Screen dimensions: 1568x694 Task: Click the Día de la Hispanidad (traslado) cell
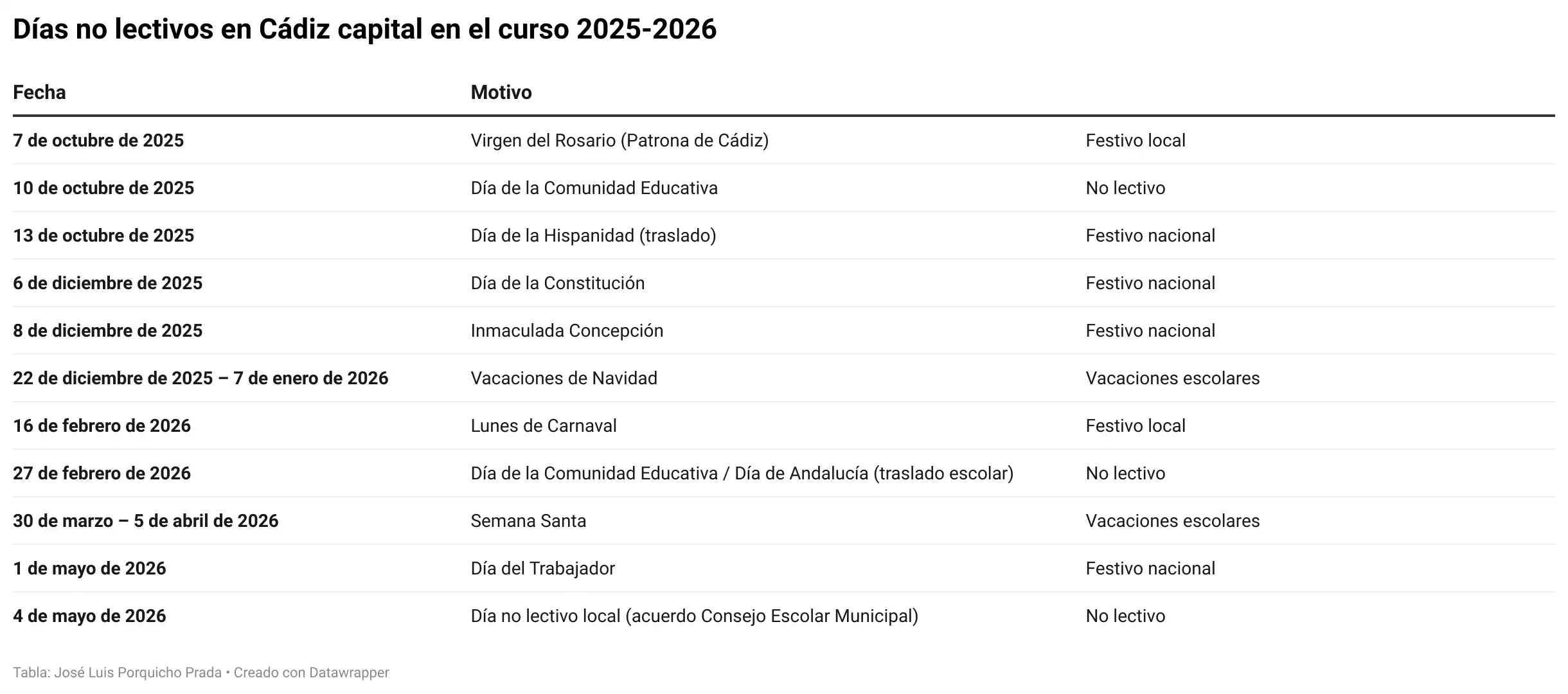[x=592, y=236]
